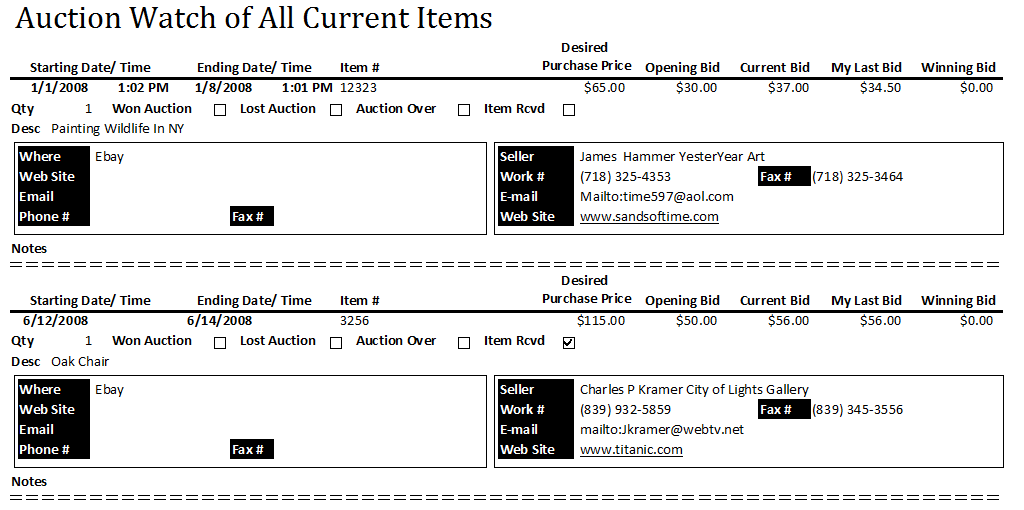
Task: Tick Auction Over checkbox for item 12323
Action: pyautogui.click(x=464, y=110)
